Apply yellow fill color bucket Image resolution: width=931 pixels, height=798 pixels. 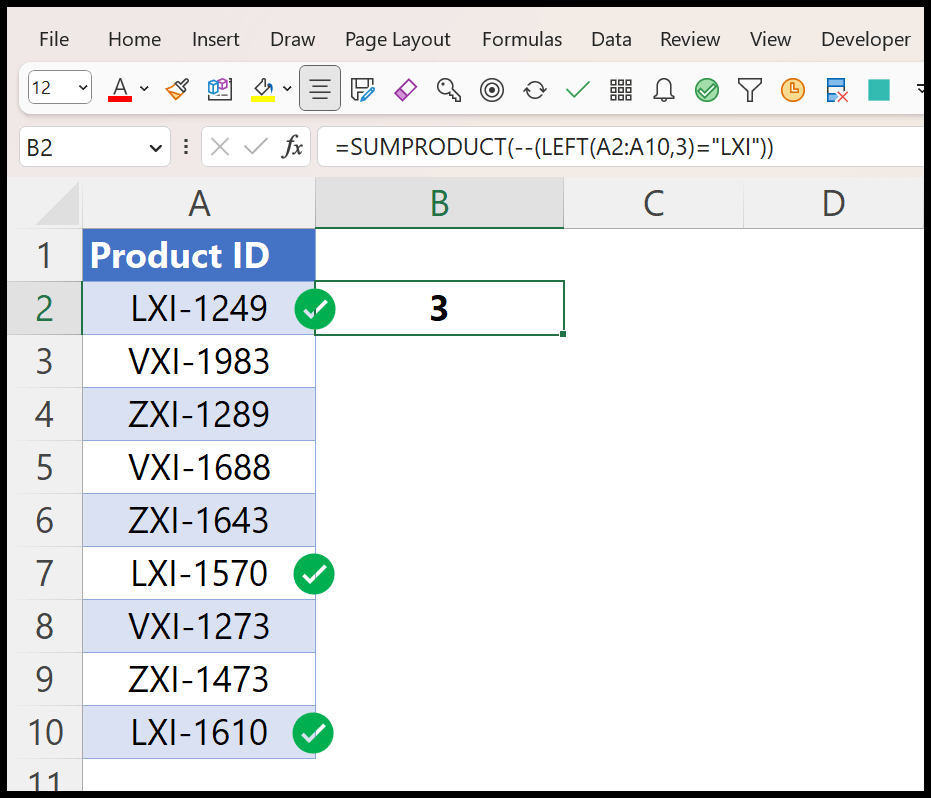click(263, 90)
